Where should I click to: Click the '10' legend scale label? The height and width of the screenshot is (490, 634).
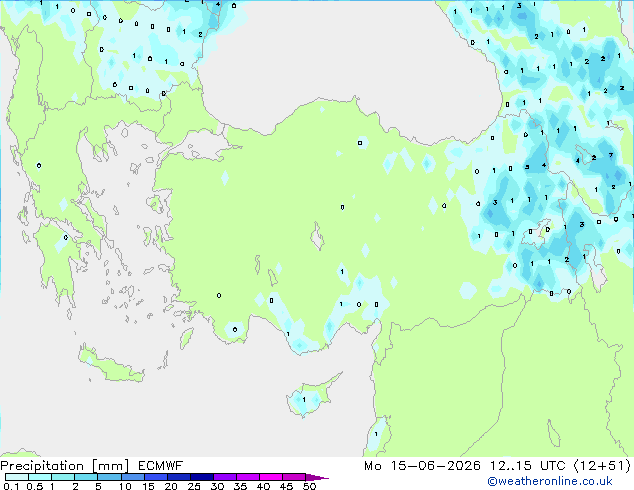tap(125, 486)
